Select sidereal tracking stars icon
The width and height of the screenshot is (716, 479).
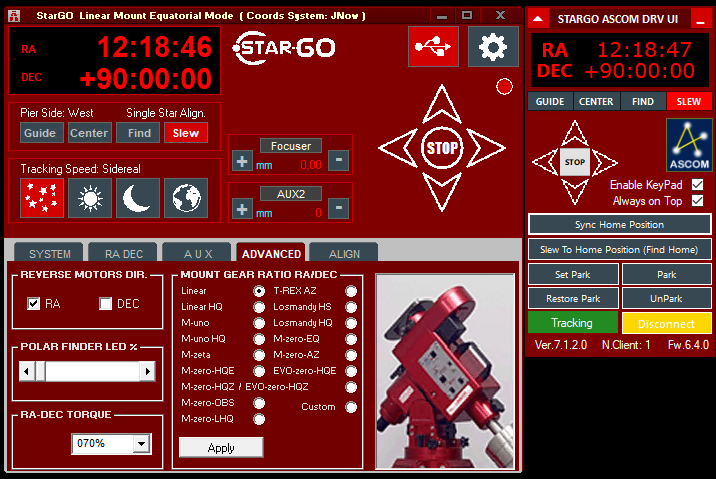(x=42, y=198)
